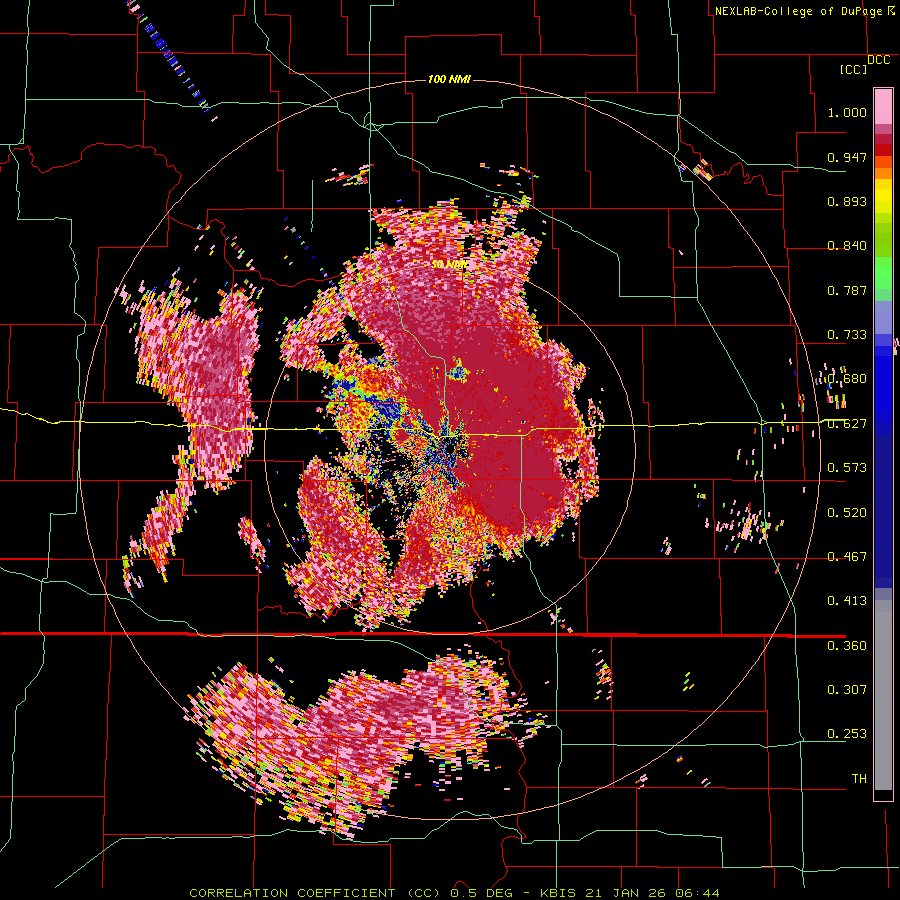Click the gray lower segment of the color bar

pyautogui.click(x=883, y=695)
